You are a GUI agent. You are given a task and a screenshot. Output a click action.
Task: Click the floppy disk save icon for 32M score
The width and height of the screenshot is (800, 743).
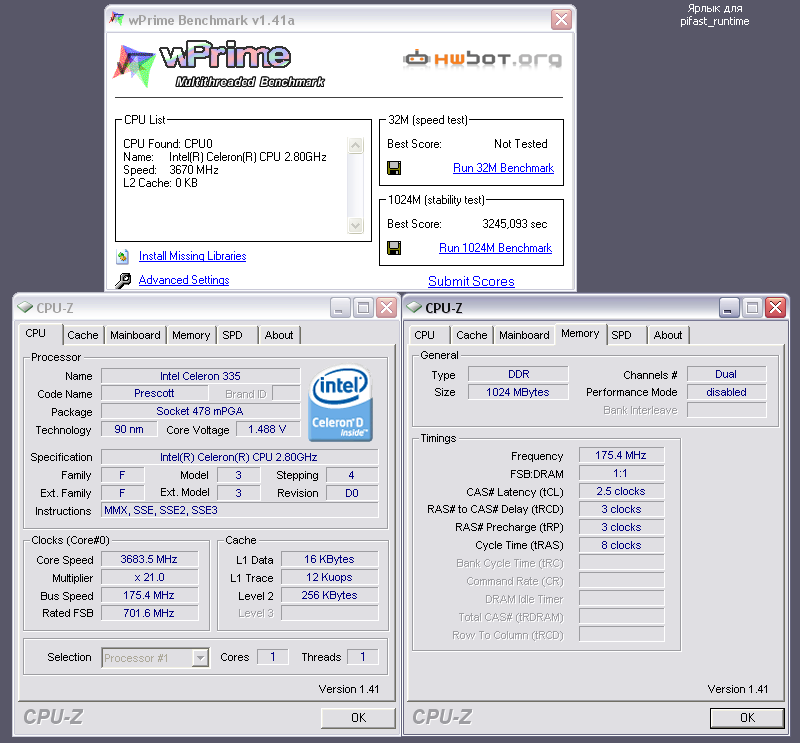(x=394, y=168)
